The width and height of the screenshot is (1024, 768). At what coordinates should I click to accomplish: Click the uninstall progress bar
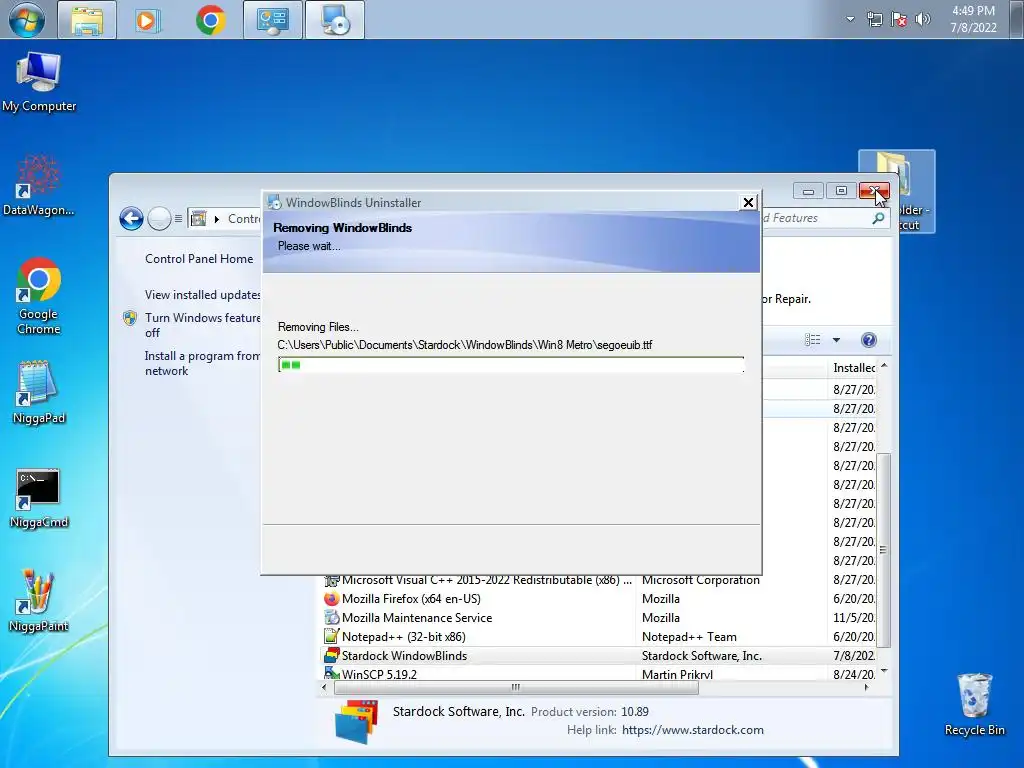tap(511, 365)
